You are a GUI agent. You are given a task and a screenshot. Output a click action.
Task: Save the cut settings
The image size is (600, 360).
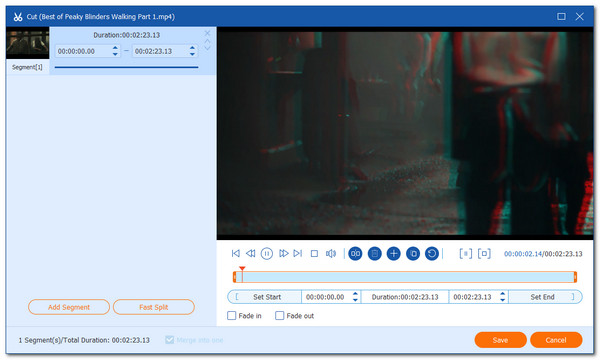(500, 340)
